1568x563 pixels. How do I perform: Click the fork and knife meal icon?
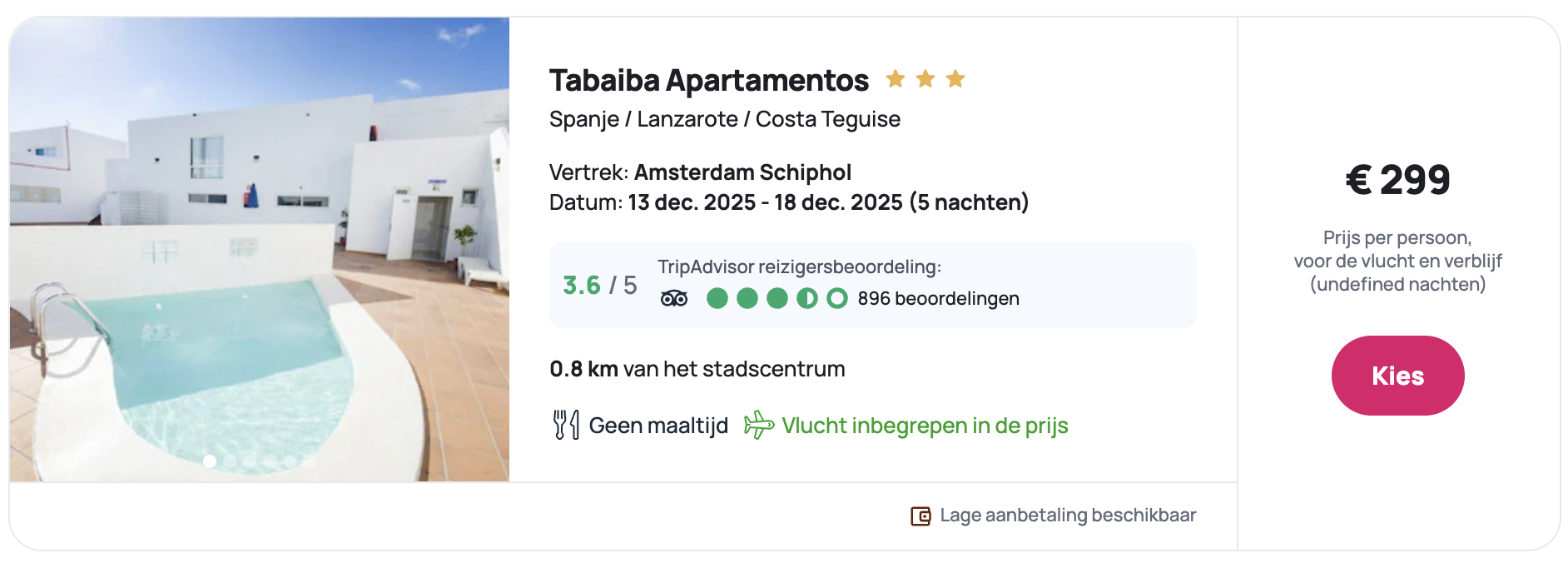pyautogui.click(x=566, y=425)
